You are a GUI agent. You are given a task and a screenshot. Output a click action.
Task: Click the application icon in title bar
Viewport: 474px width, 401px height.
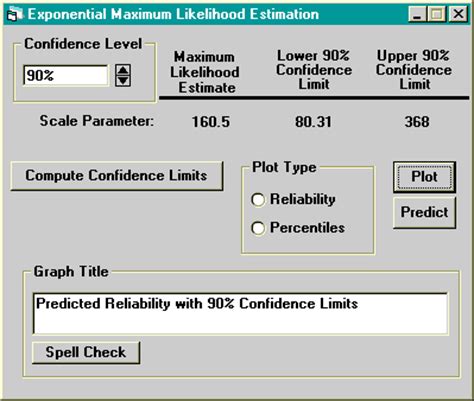coord(15,14)
